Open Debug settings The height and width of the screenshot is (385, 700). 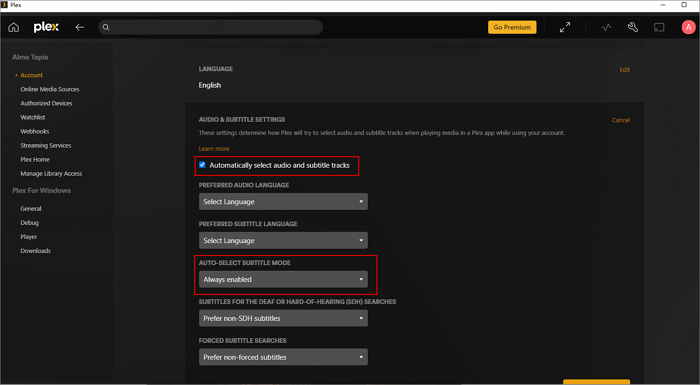(29, 223)
